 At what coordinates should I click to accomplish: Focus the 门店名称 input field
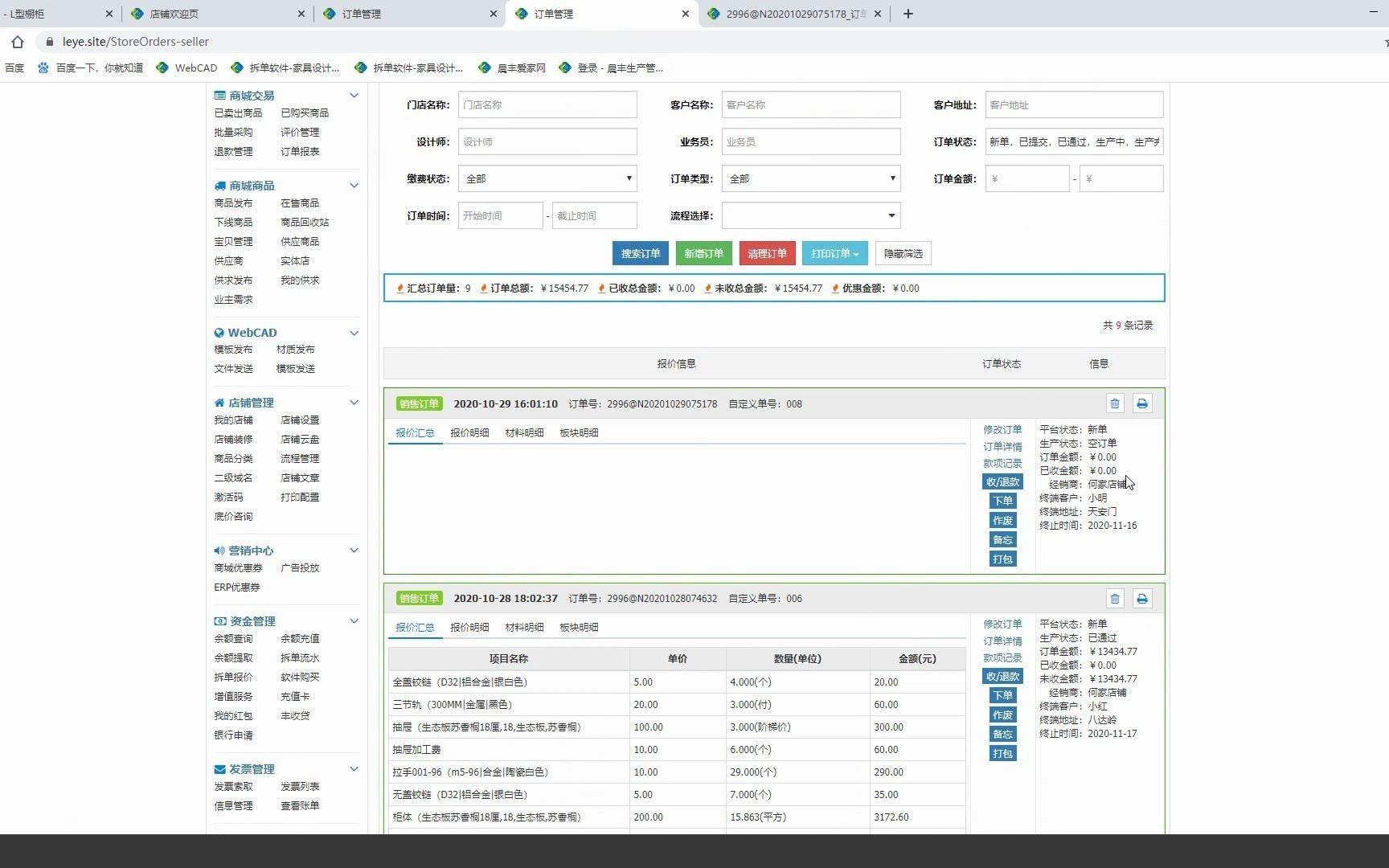point(547,104)
